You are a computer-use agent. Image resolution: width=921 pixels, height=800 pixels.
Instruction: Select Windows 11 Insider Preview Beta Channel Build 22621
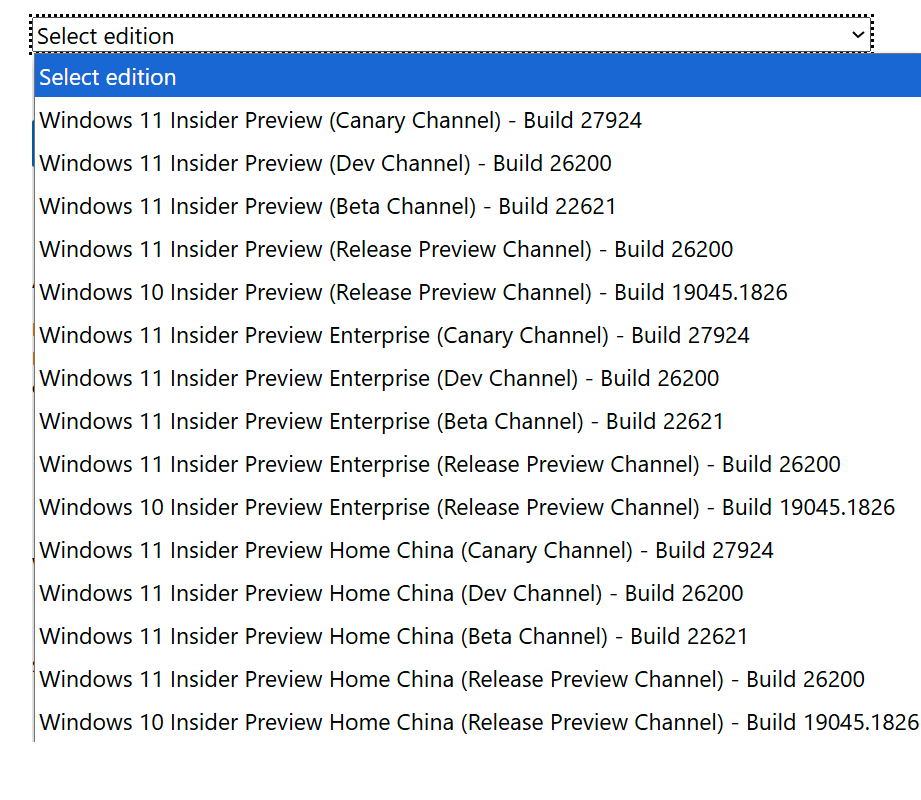click(x=327, y=207)
